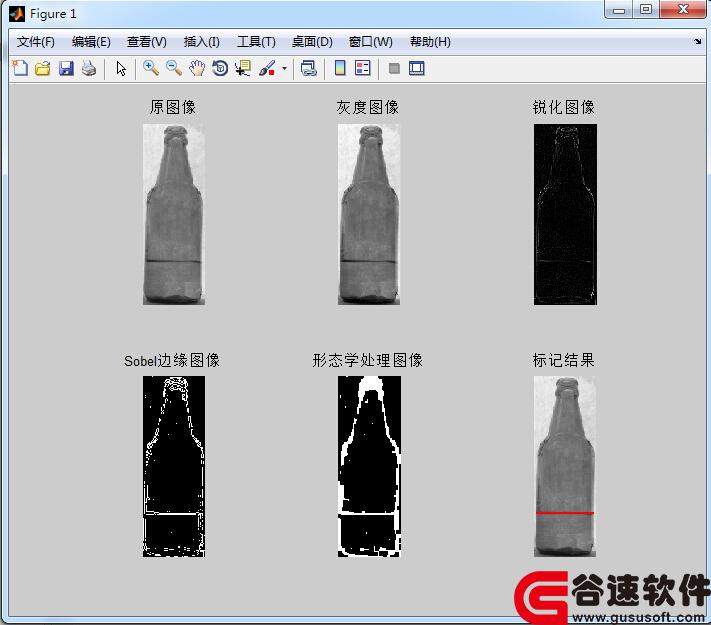
Task: Open the 工具(T) menu
Action: (x=256, y=42)
